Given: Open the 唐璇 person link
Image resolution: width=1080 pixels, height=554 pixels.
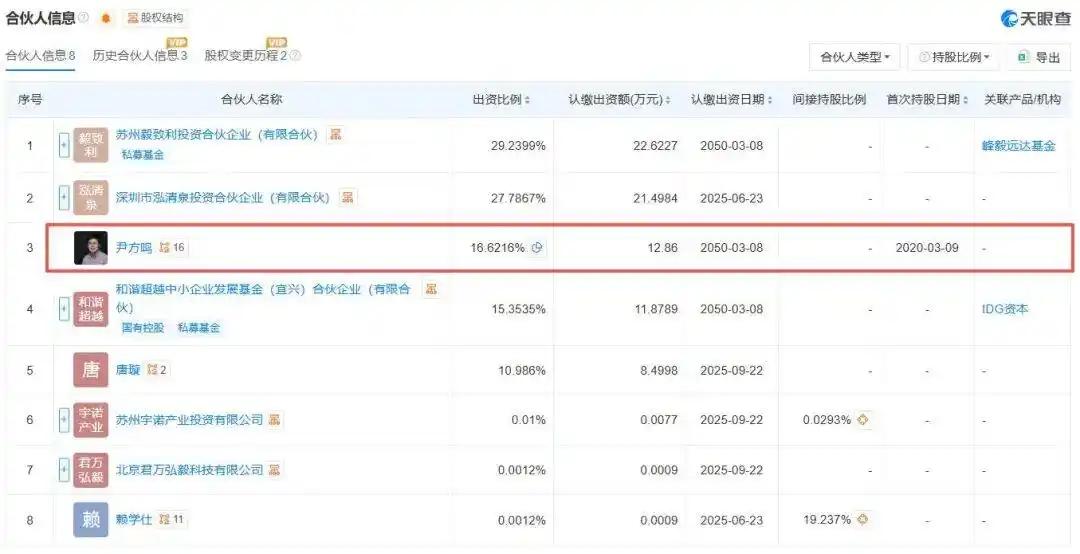Looking at the screenshot, I should click(128, 370).
